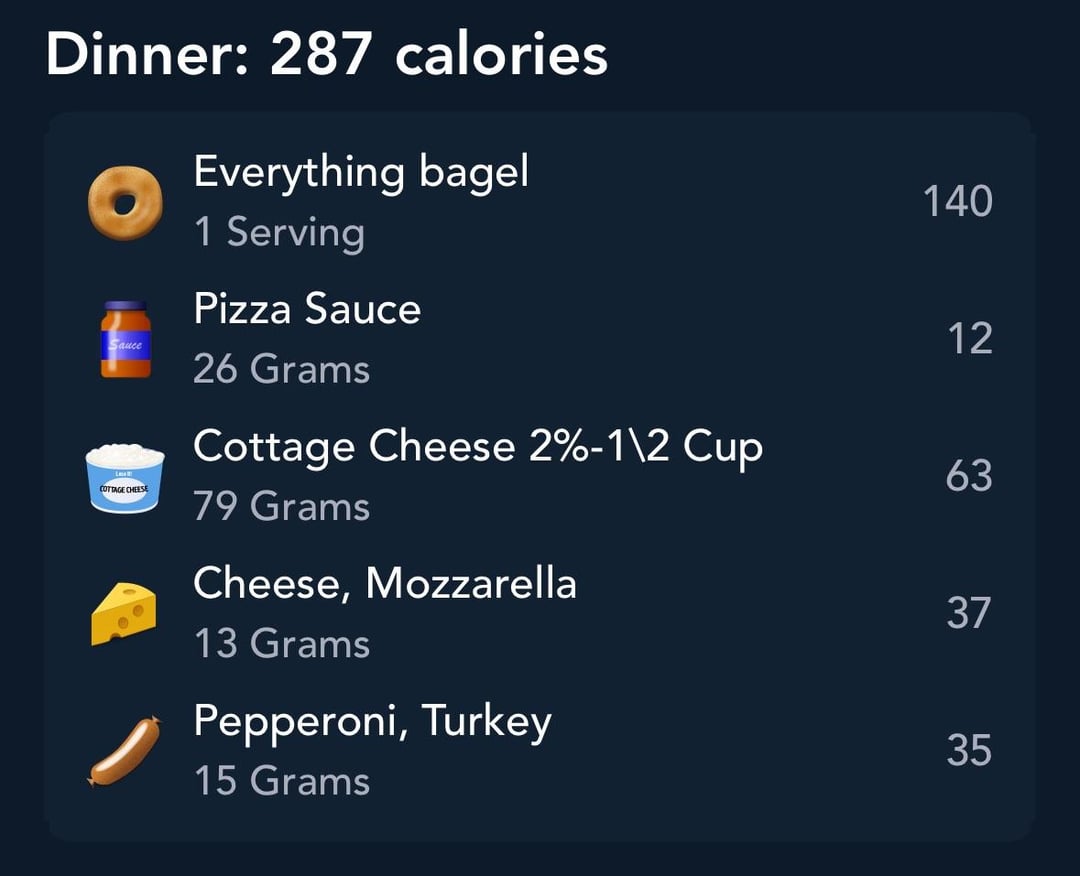Tap the 12 calorie value for sauce
Image resolution: width=1080 pixels, height=876 pixels.
970,339
